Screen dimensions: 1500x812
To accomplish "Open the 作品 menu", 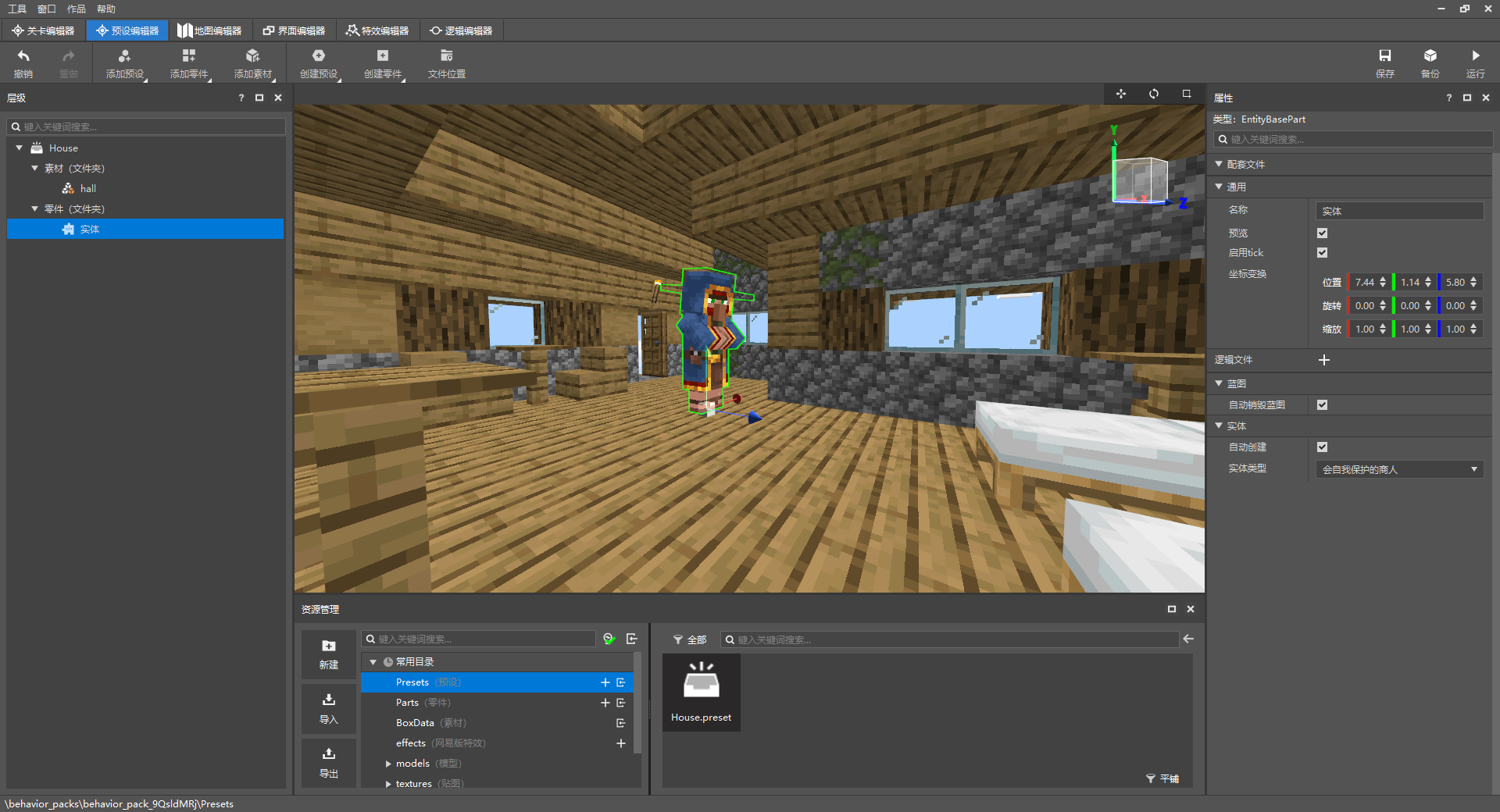I will point(77,9).
